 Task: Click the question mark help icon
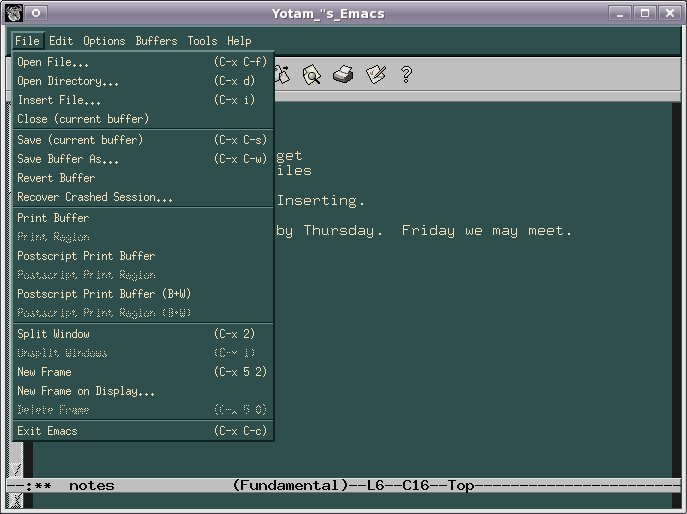coord(406,74)
